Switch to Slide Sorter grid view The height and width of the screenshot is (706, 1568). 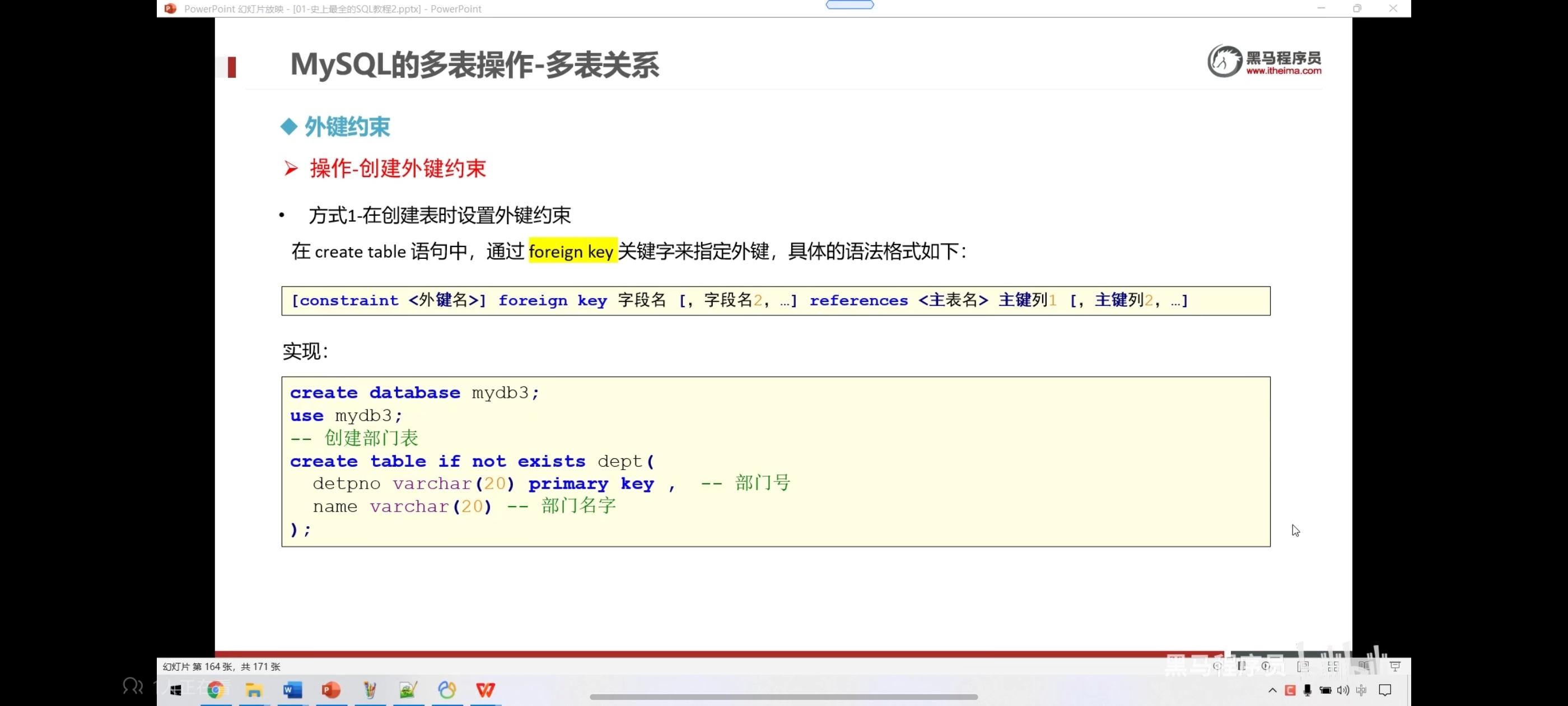1333,666
